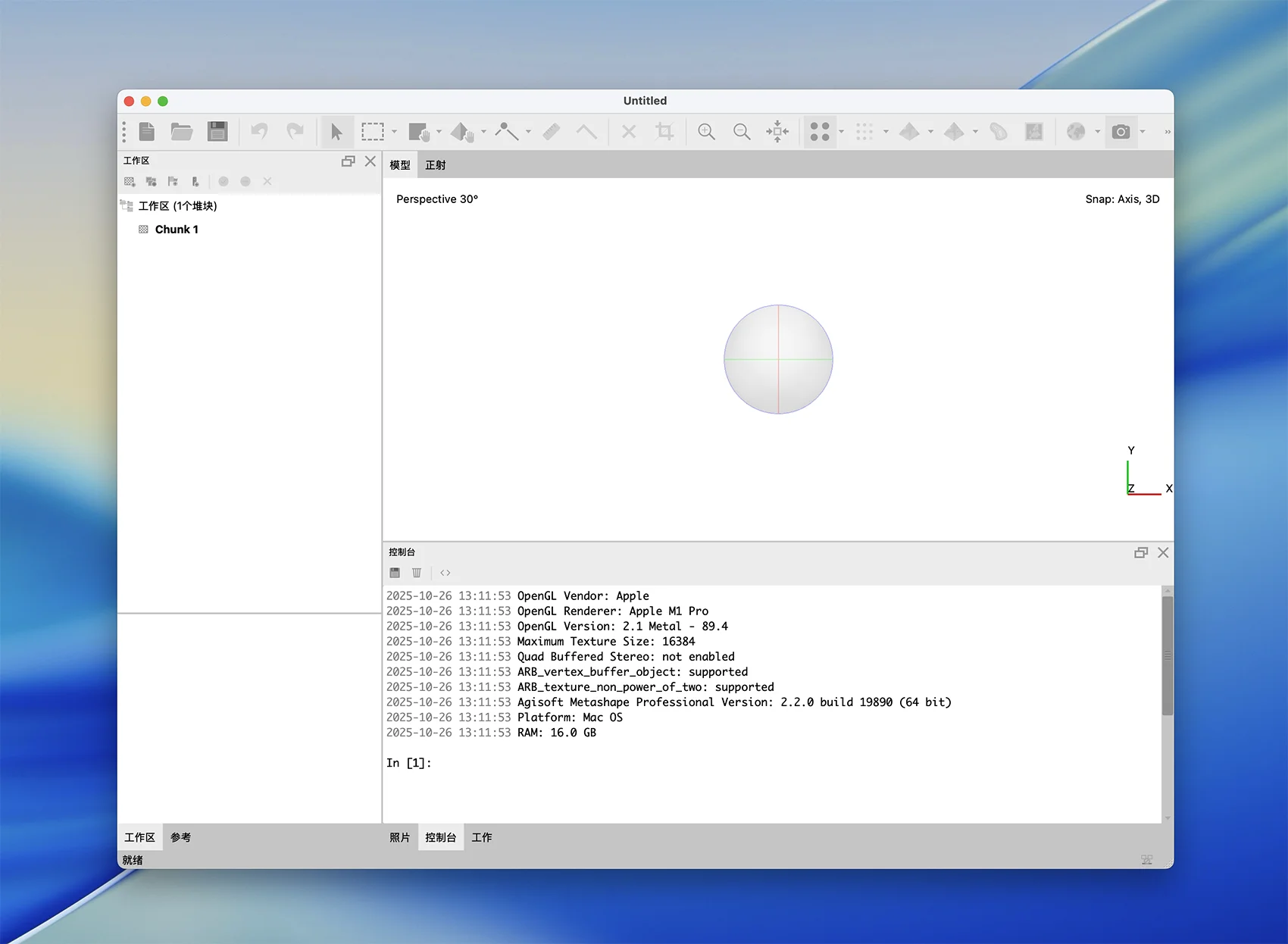
Task: Reset the view with the four-arrows icon
Action: pos(777,132)
